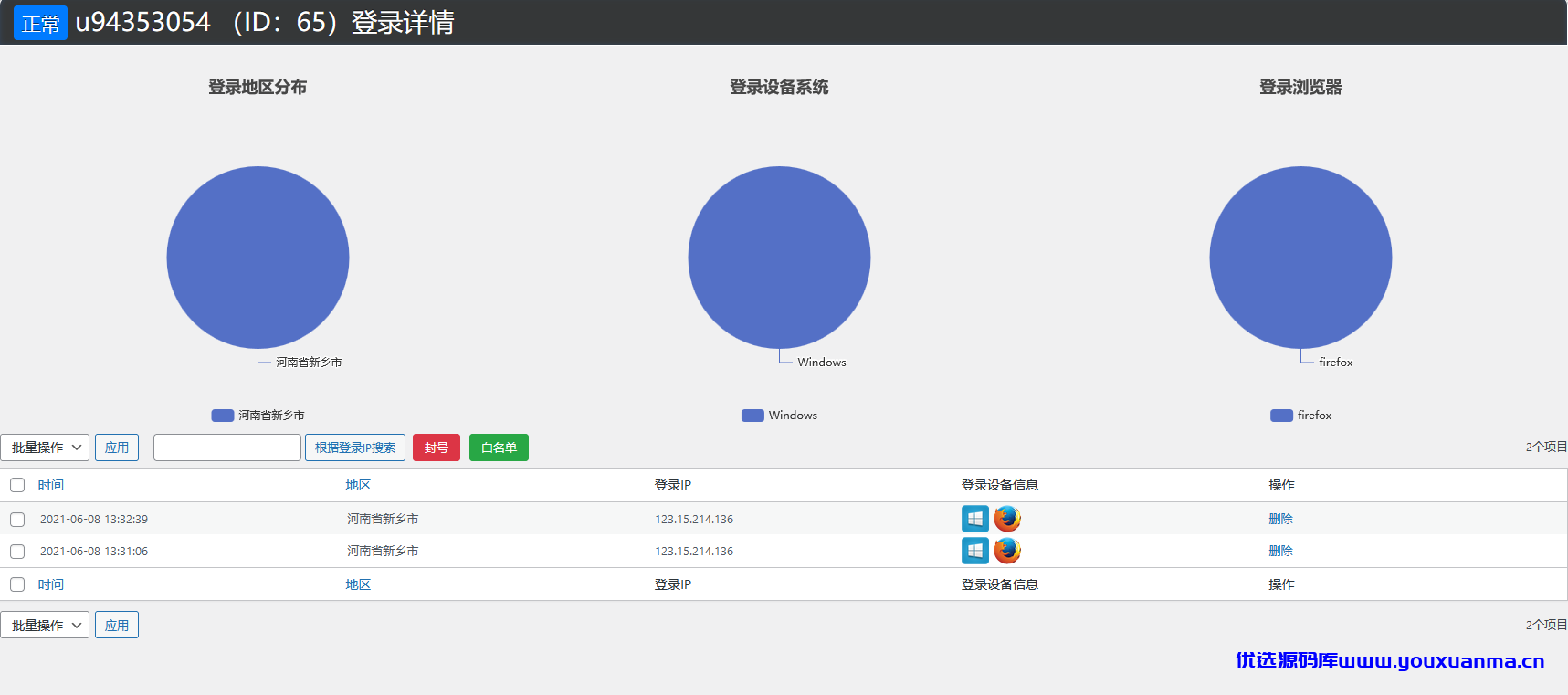
Task: Toggle select-all checkbox in table footer
Action: click(17, 584)
